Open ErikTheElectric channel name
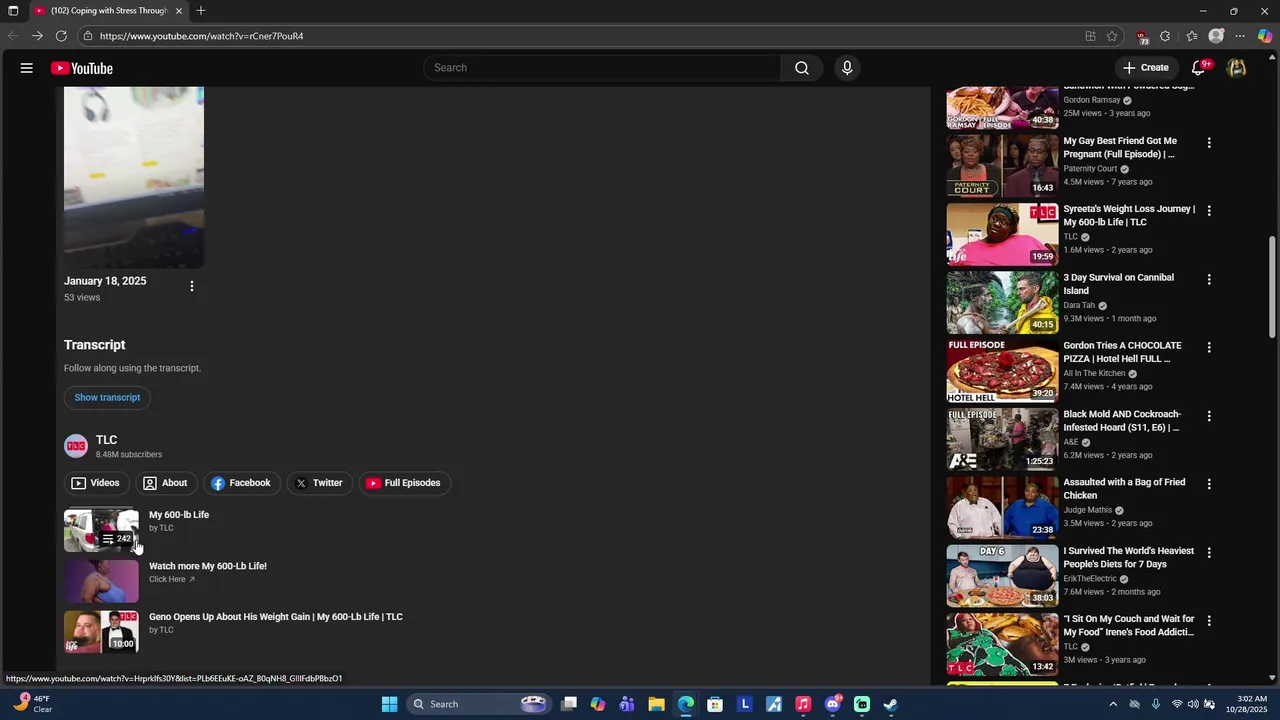The height and width of the screenshot is (720, 1280). (1091, 579)
